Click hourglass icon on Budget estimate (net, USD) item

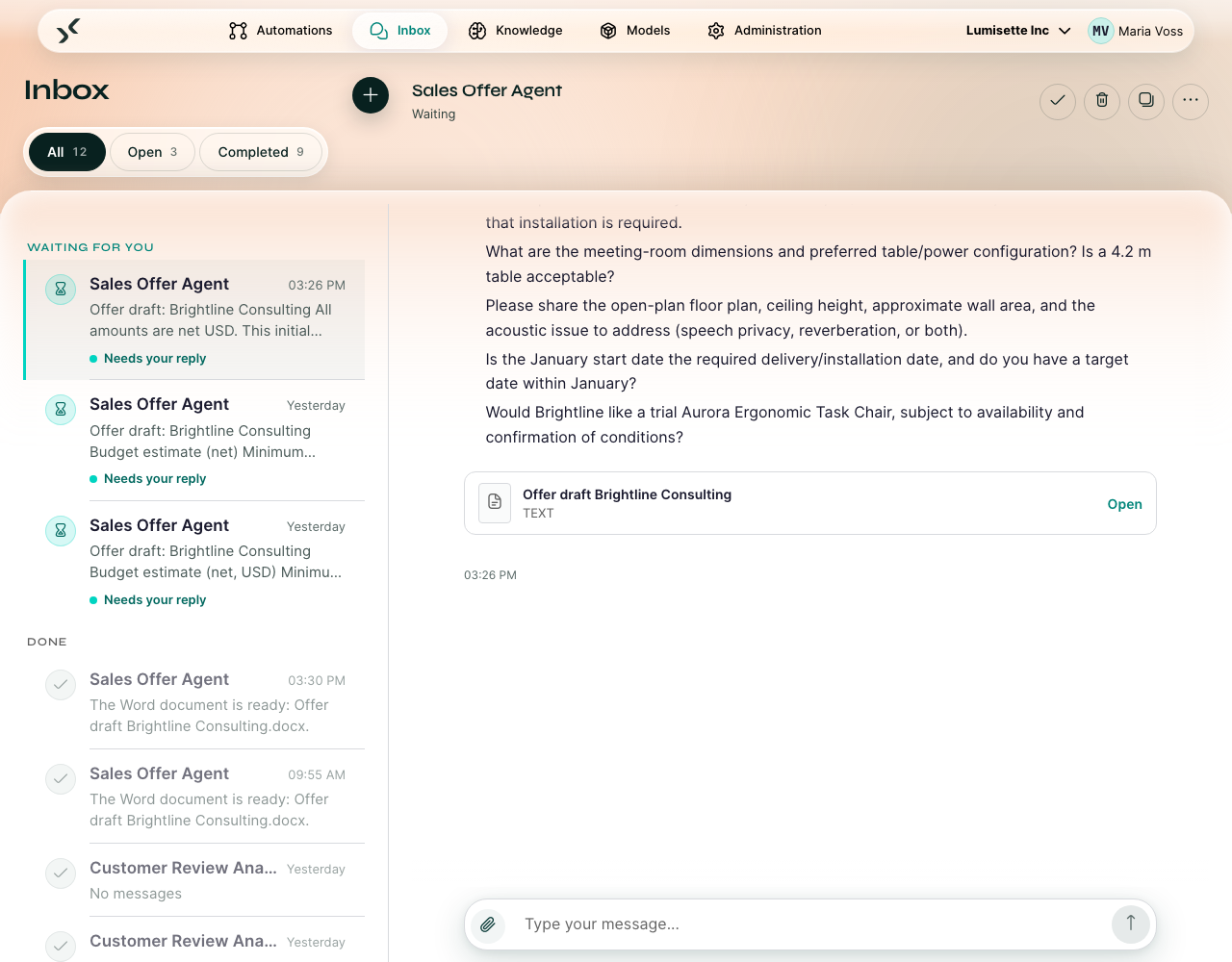point(61,530)
